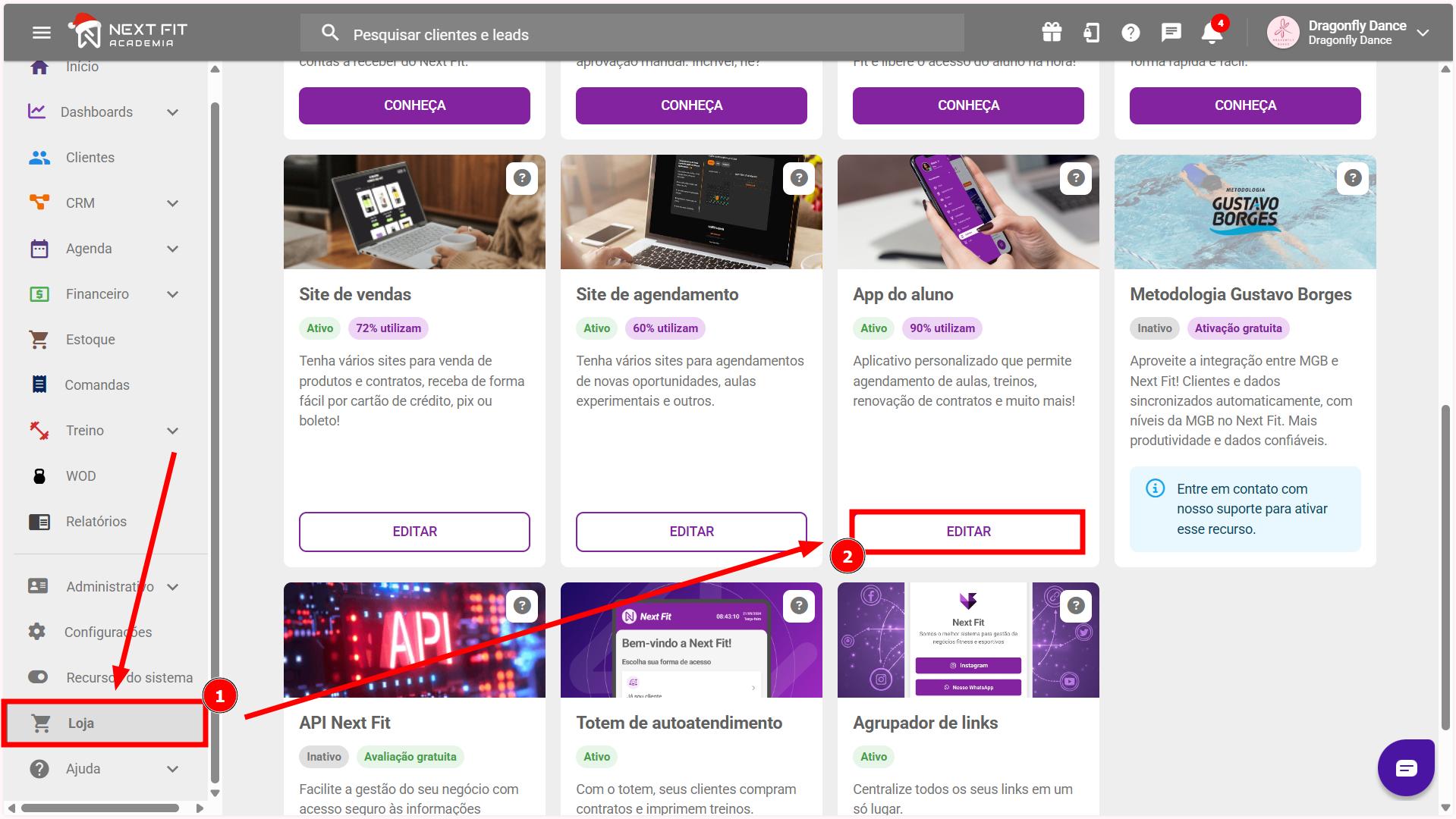
Task: Open Relatórios in the sidebar
Action: point(96,522)
